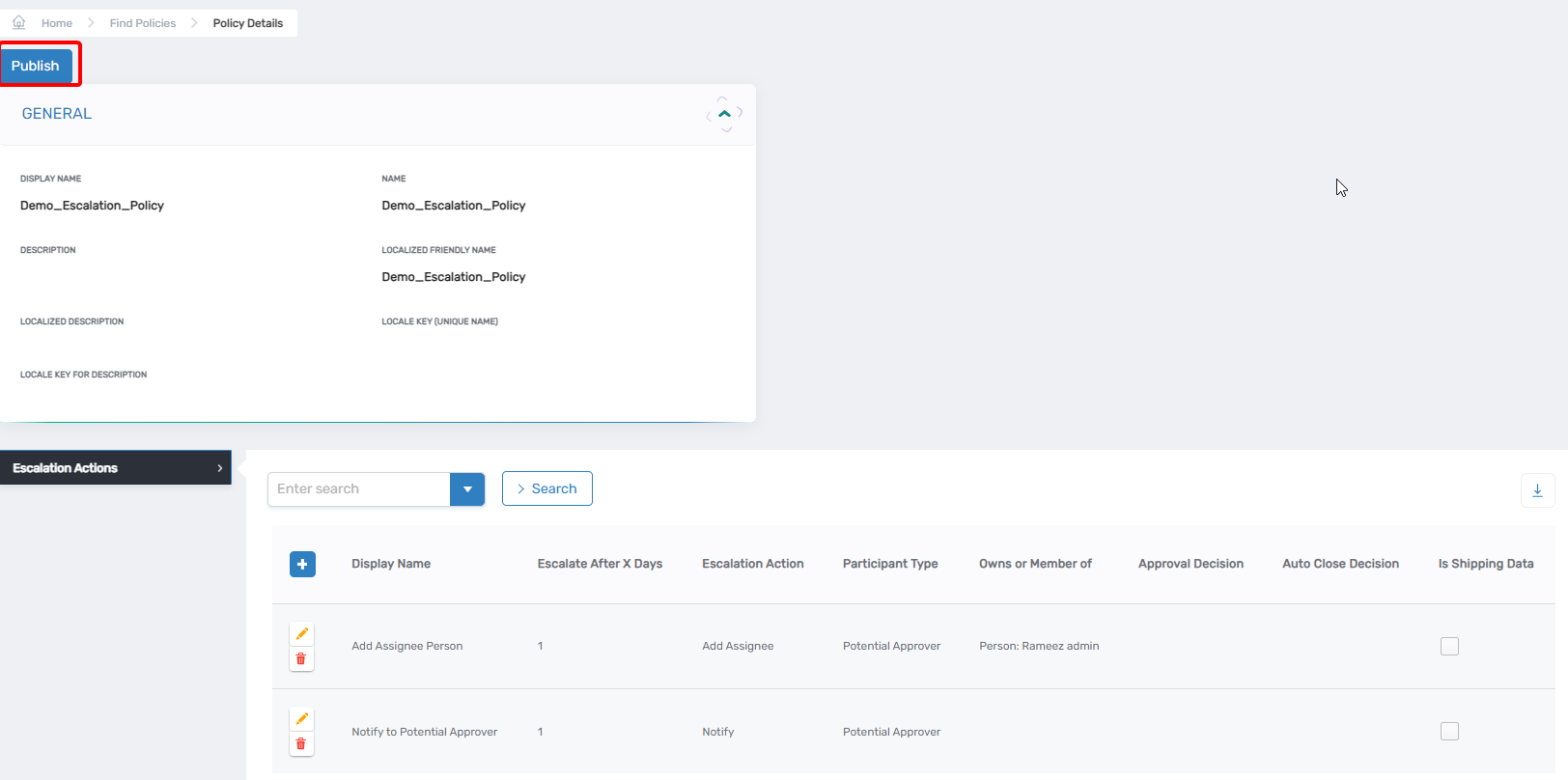Image resolution: width=1568 pixels, height=780 pixels.
Task: Click the Home icon in breadcrumb
Action: point(18,22)
